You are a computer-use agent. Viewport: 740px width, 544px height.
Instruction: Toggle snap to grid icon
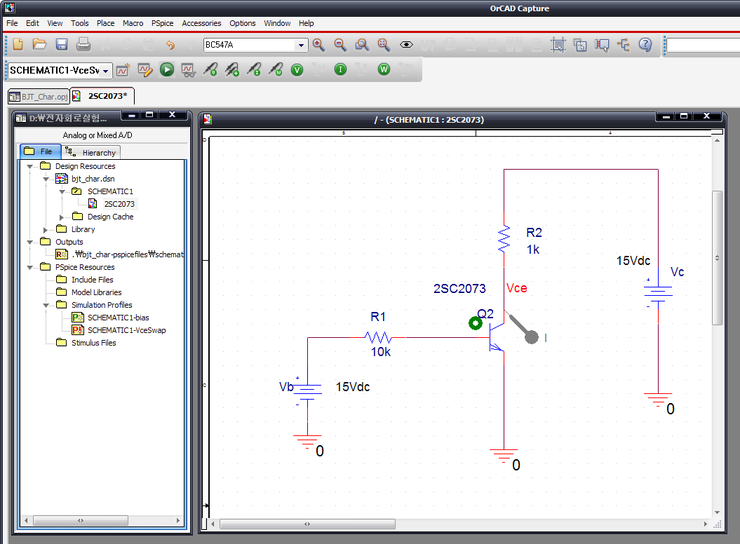coord(558,45)
